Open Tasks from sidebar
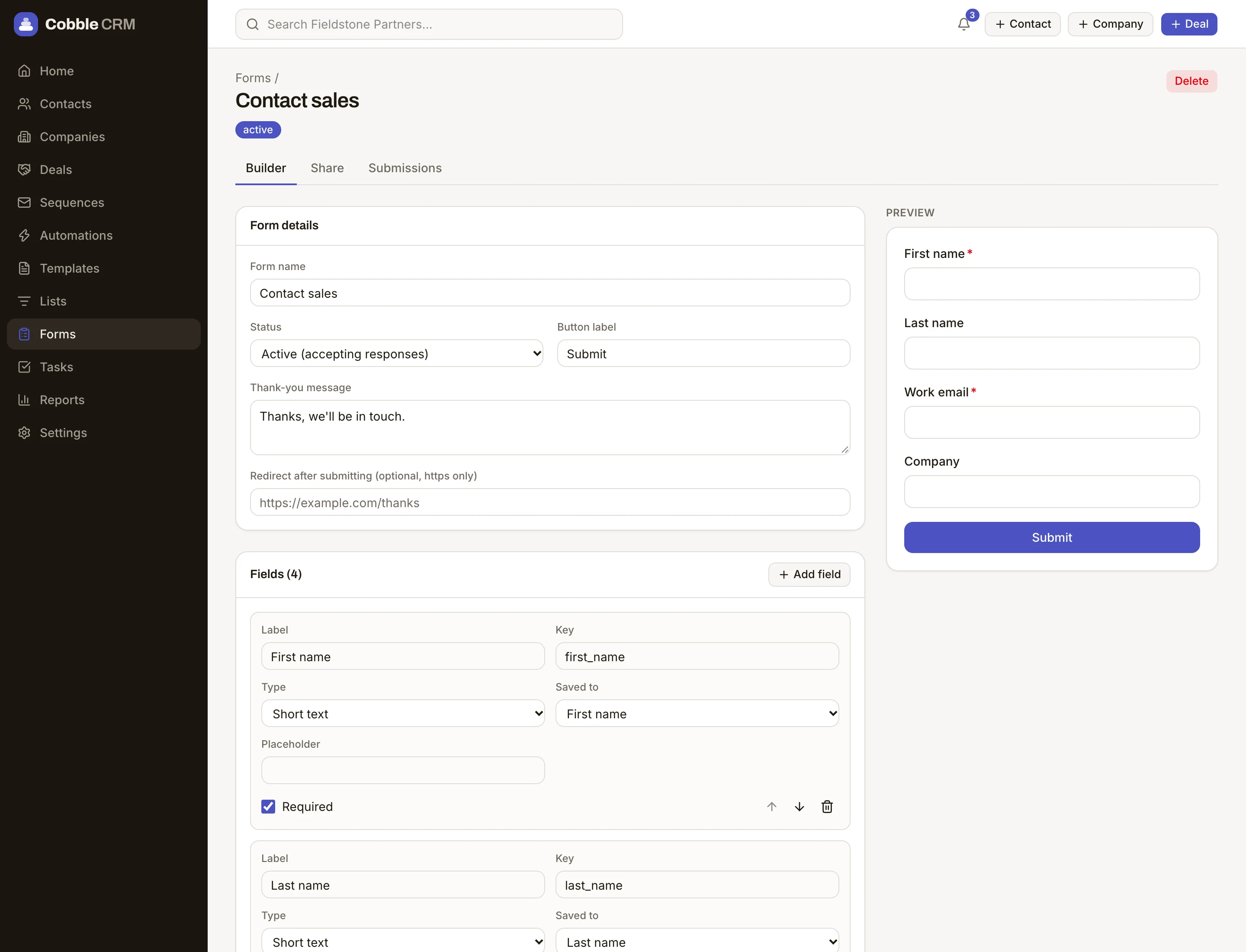Screen dimensions: 1246x952 tap(104, 367)
